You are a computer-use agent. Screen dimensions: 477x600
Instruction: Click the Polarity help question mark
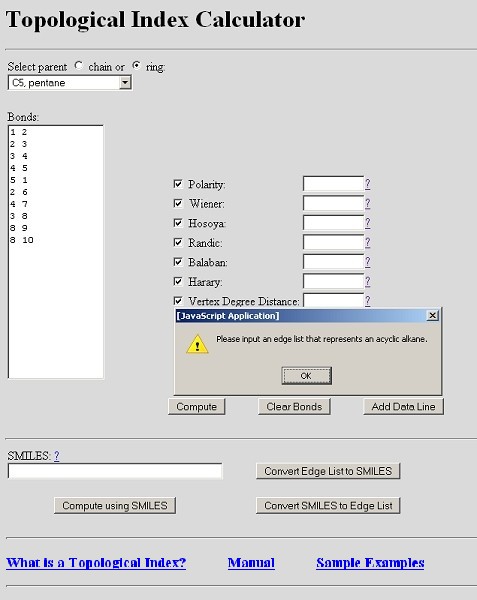point(367,184)
